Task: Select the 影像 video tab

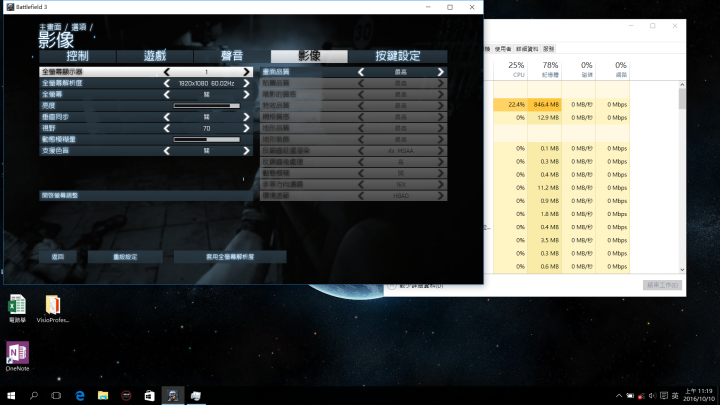Action: point(309,56)
